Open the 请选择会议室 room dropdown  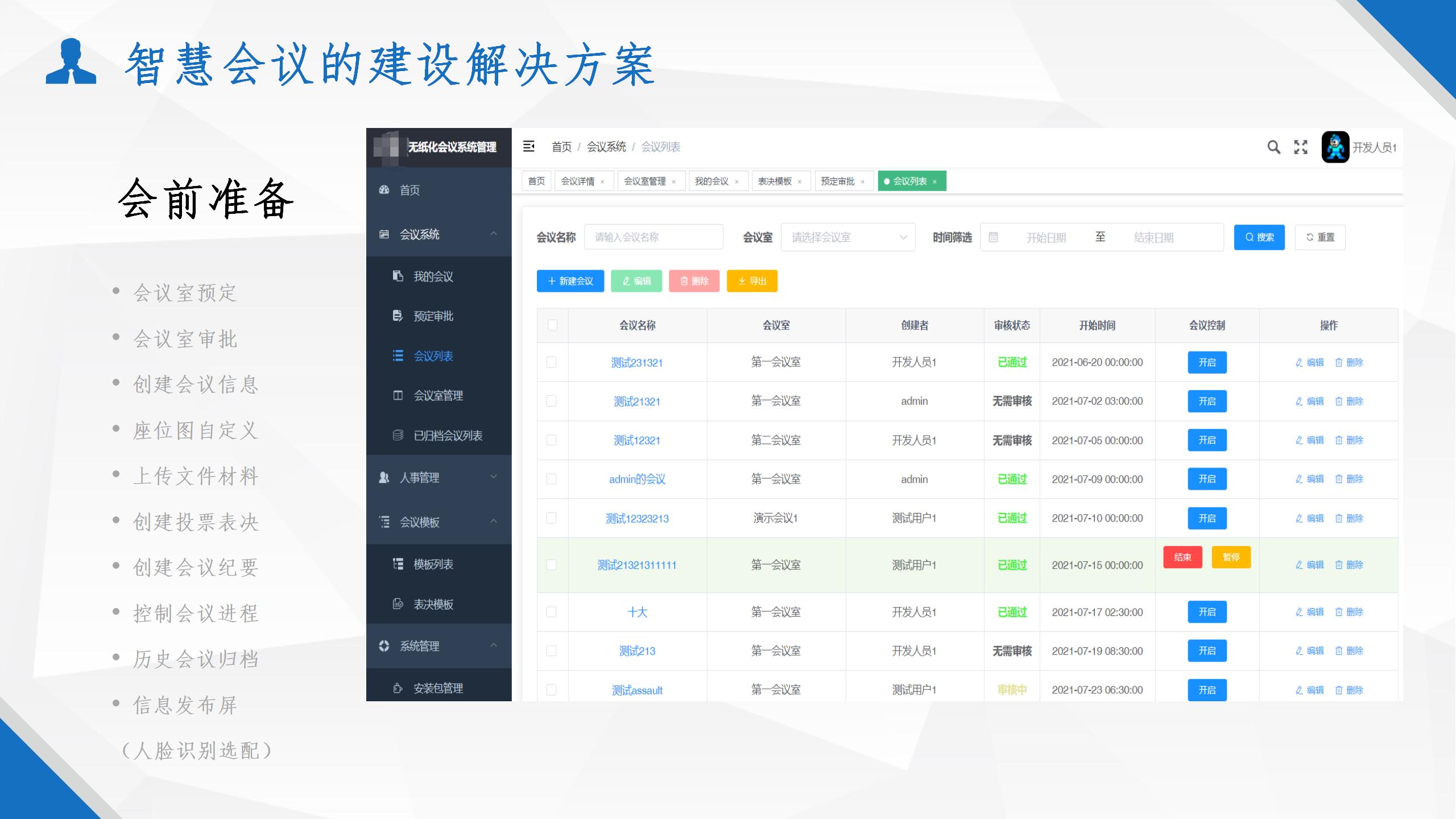pos(848,237)
